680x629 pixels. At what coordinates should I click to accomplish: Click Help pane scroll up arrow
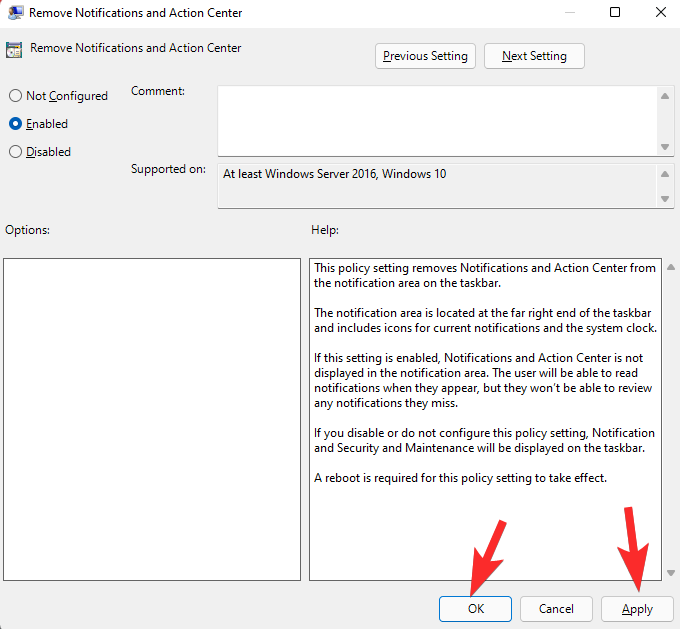point(670,268)
